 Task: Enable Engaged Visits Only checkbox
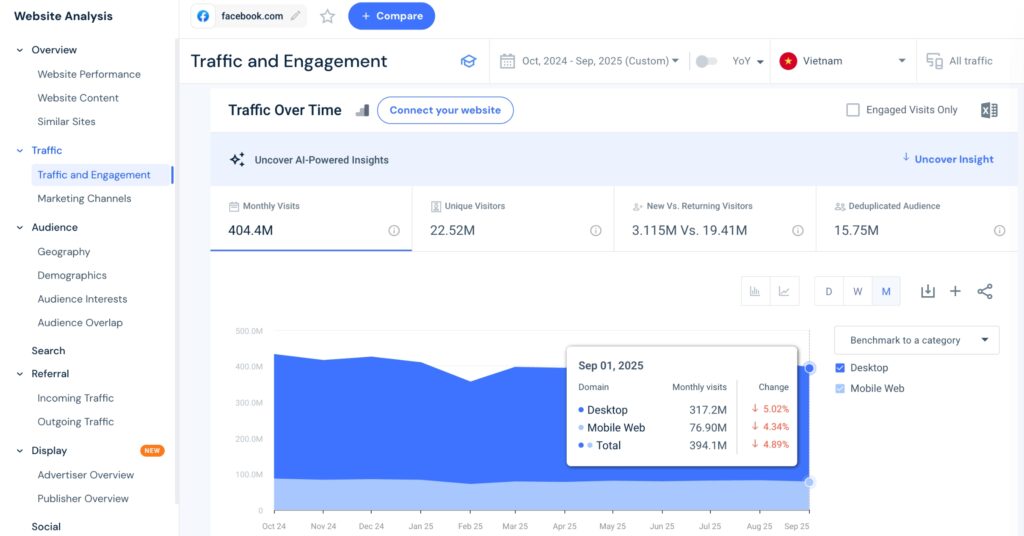coord(853,110)
